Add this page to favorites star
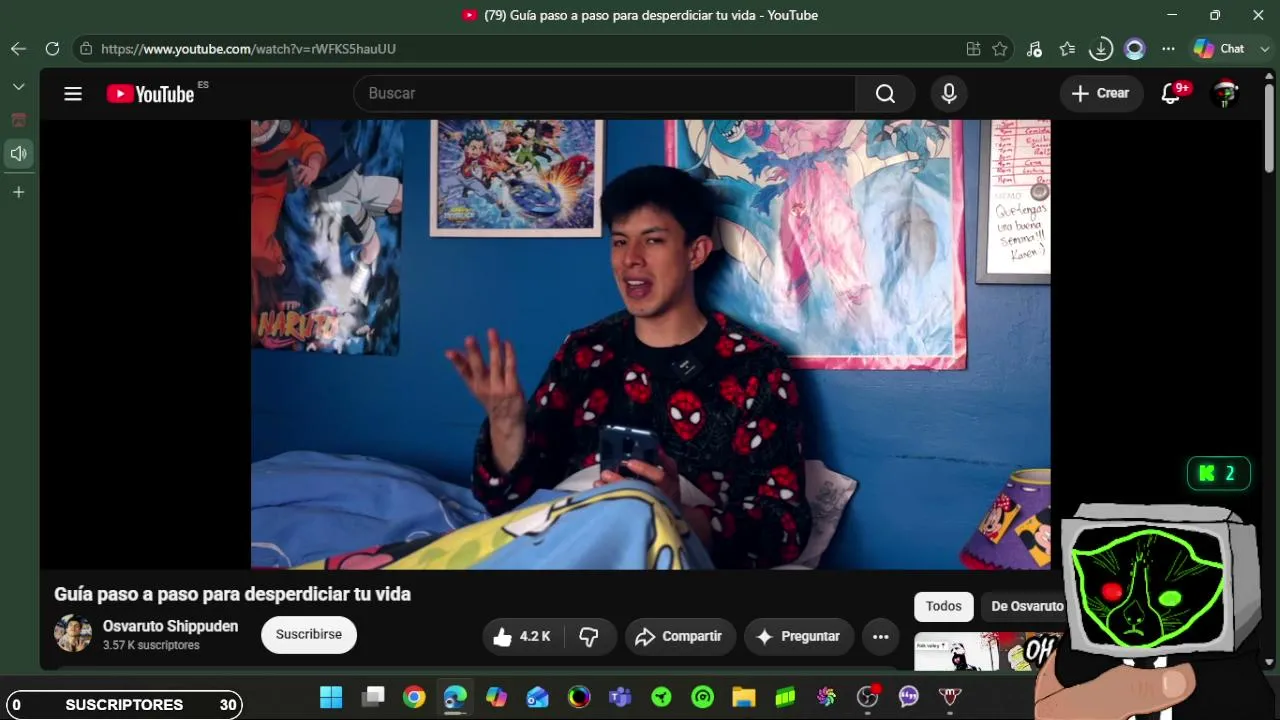This screenshot has width=1280, height=720. [x=1000, y=49]
